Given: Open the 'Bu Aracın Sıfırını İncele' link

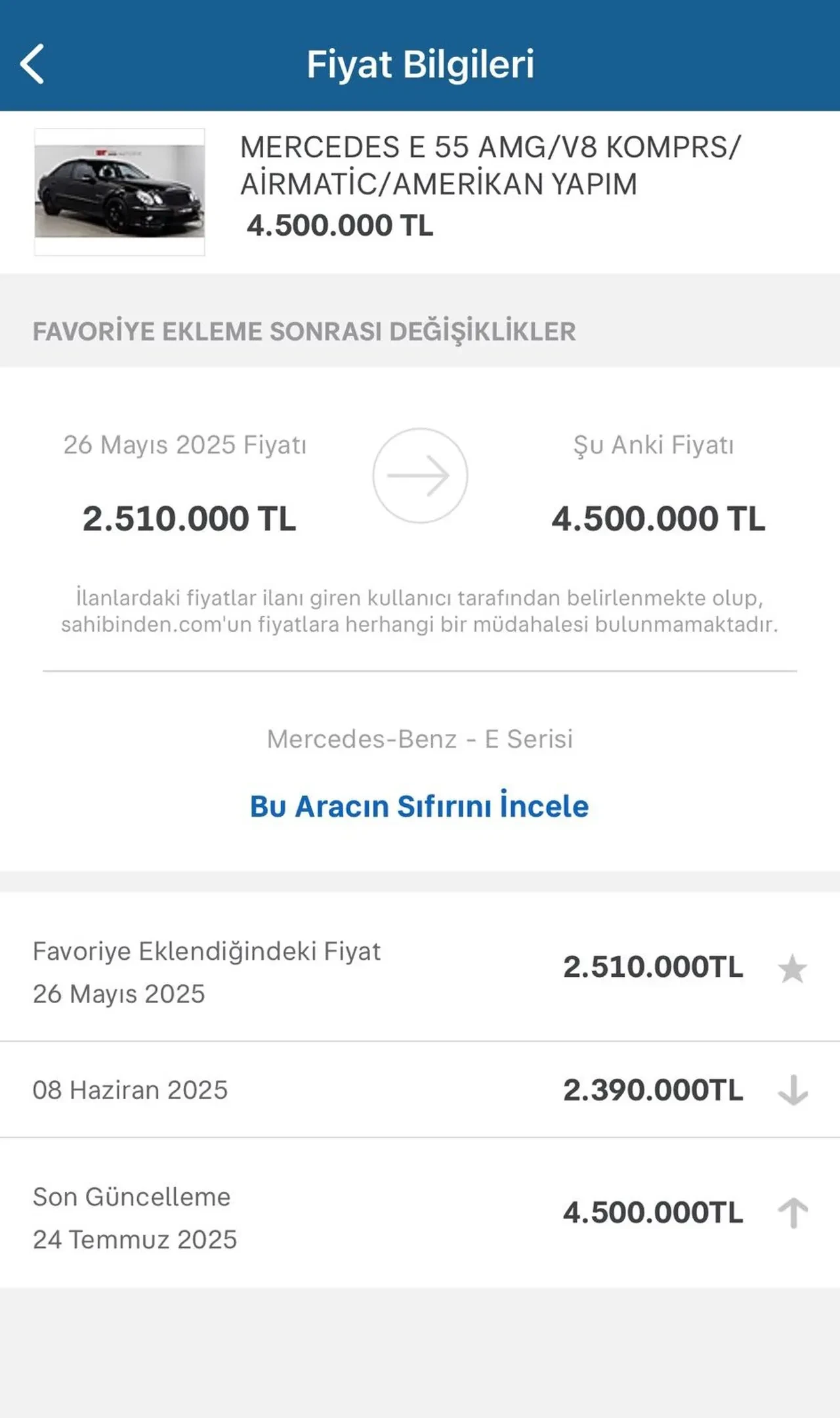Looking at the screenshot, I should (x=419, y=806).
